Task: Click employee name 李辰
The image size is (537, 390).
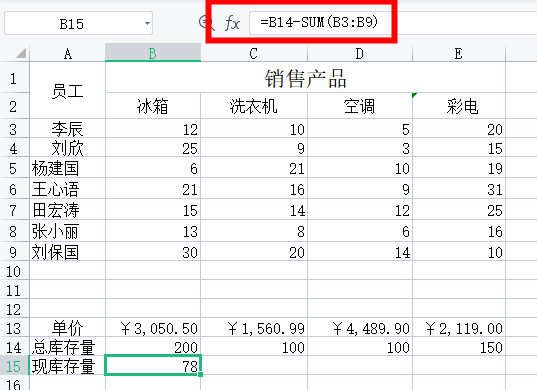Action: tap(67, 129)
